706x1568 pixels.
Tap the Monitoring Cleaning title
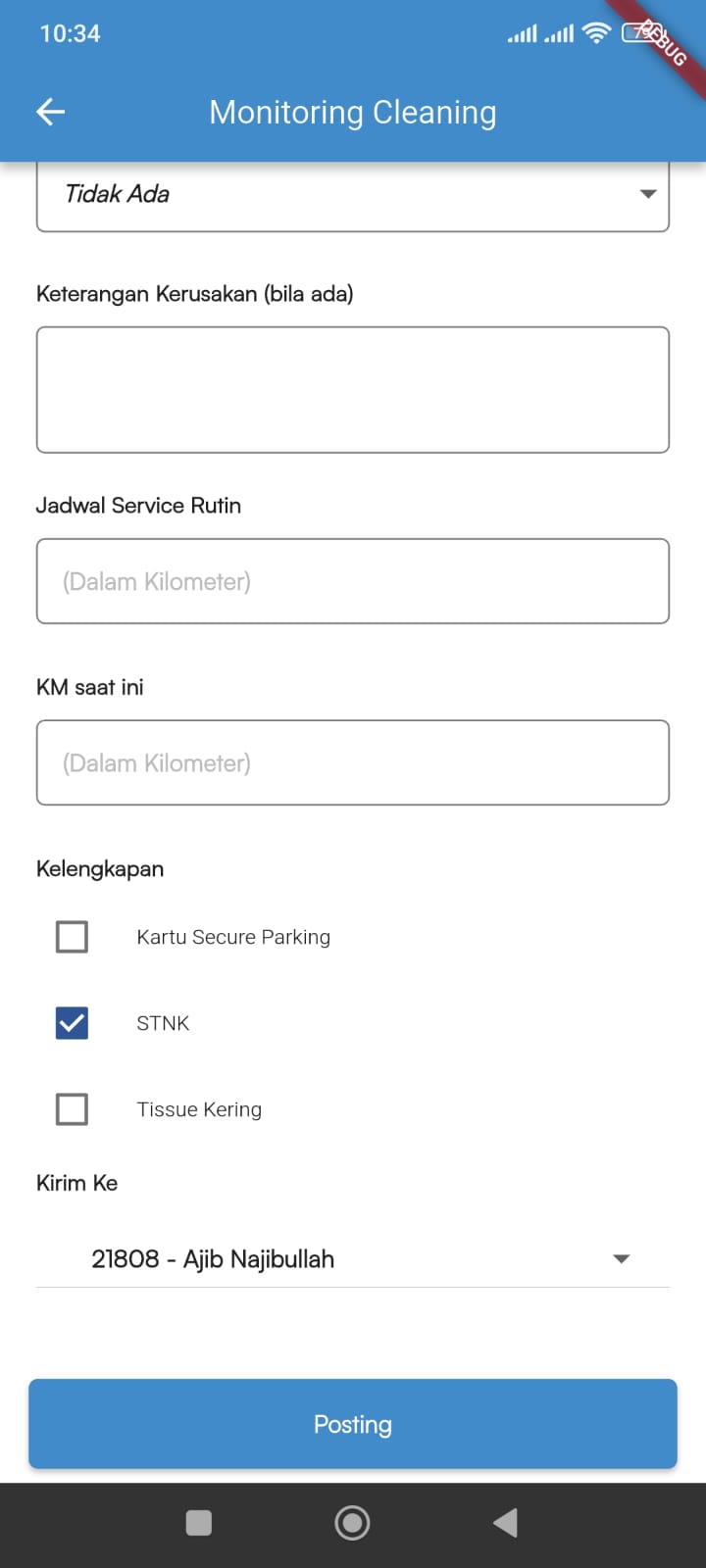353,113
